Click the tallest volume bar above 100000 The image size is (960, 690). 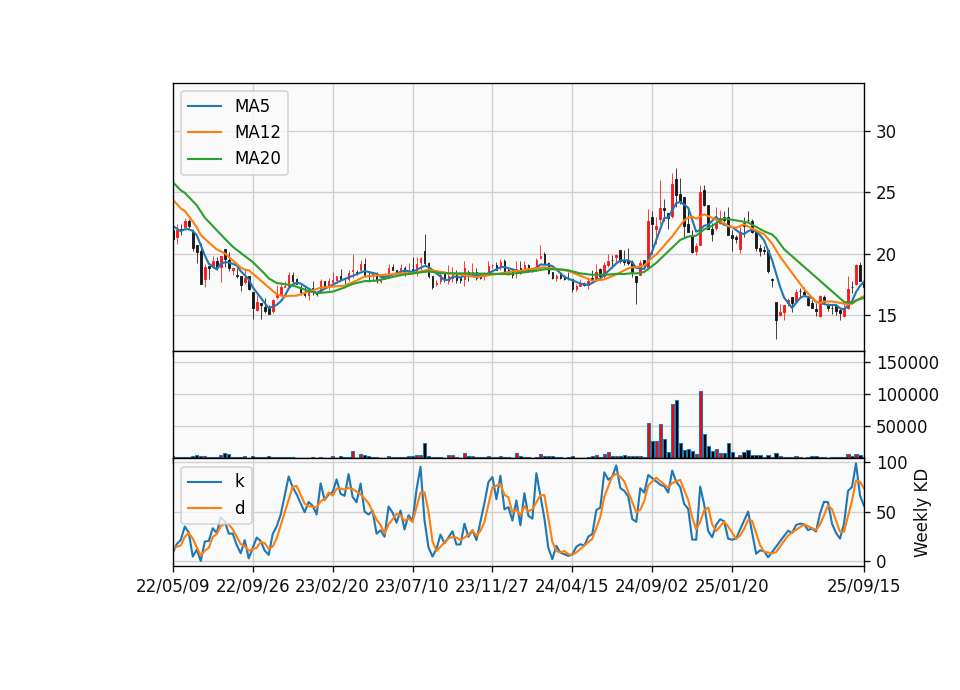coord(700,424)
